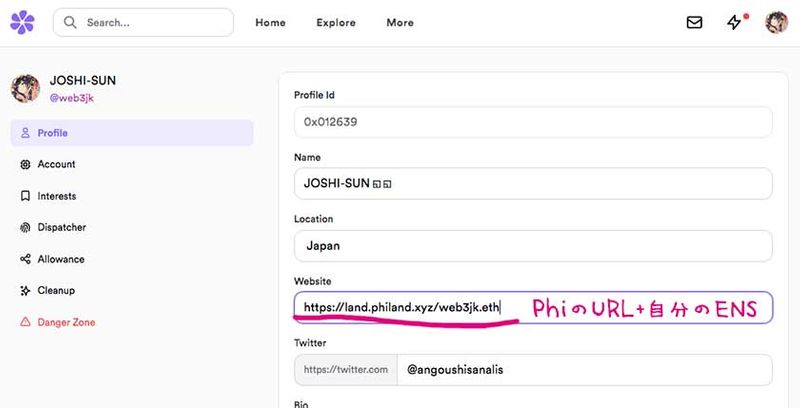Click the Allowance share icon
The image size is (800, 408).
(25, 259)
